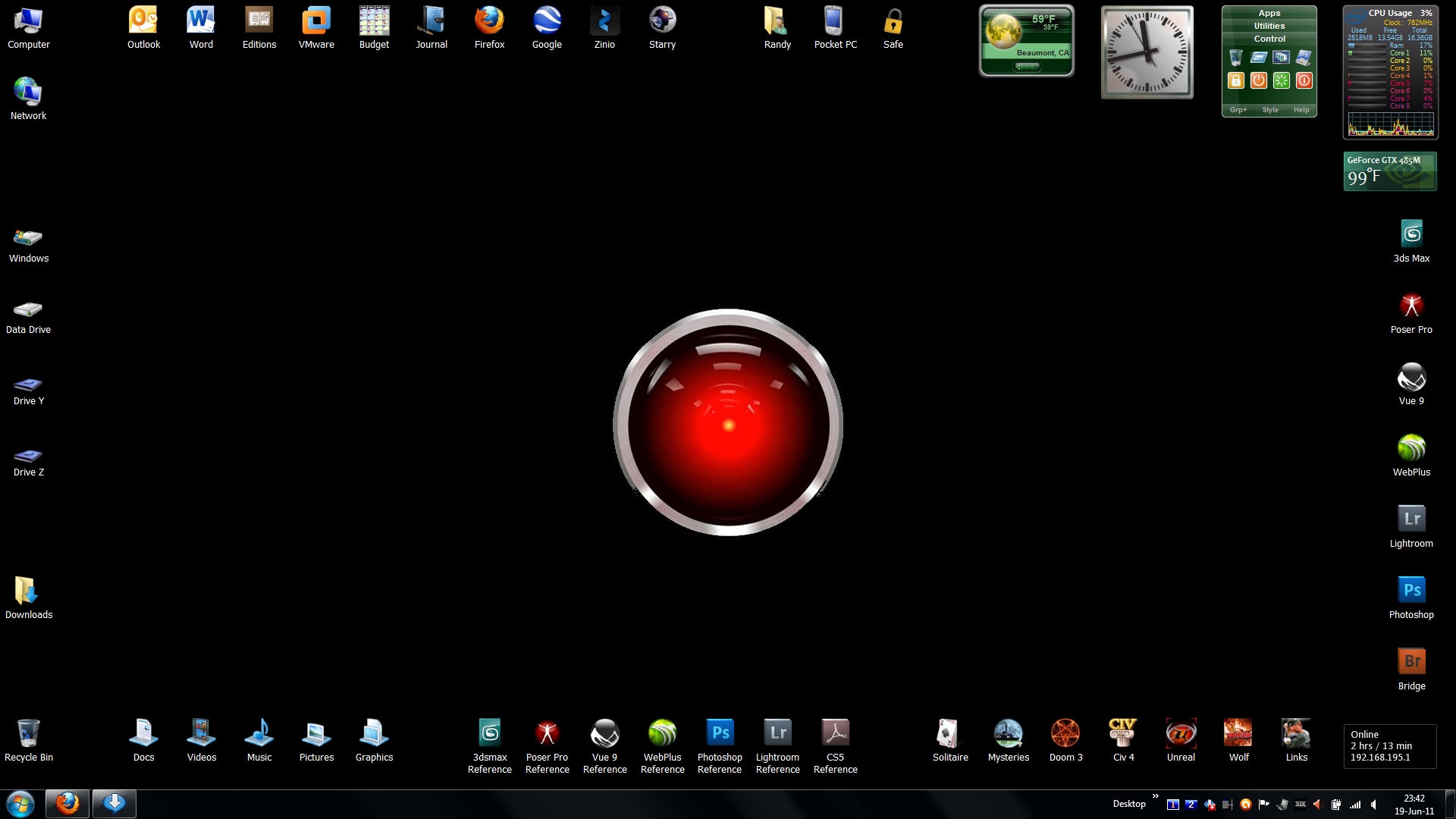Open Style option in launcher gadget

[x=1270, y=110]
